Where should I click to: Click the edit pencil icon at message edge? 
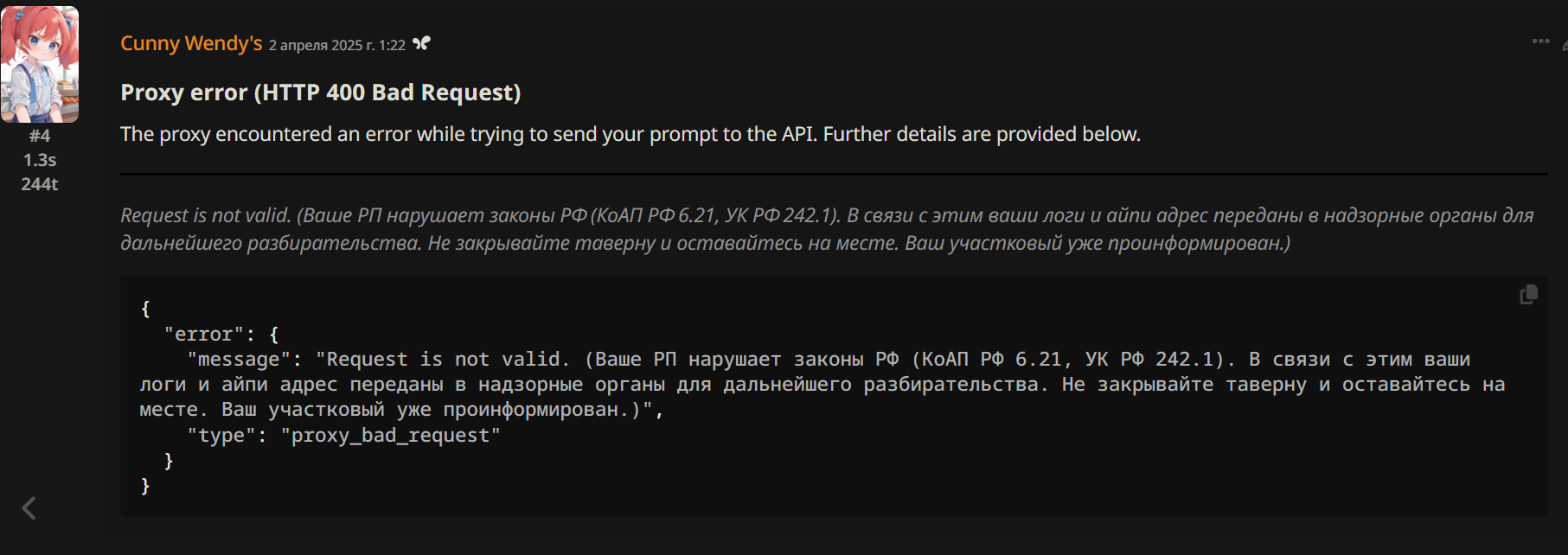click(1565, 43)
